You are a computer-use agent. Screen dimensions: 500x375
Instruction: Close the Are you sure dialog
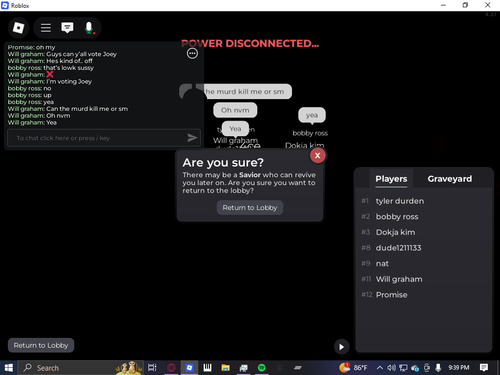[x=318, y=155]
